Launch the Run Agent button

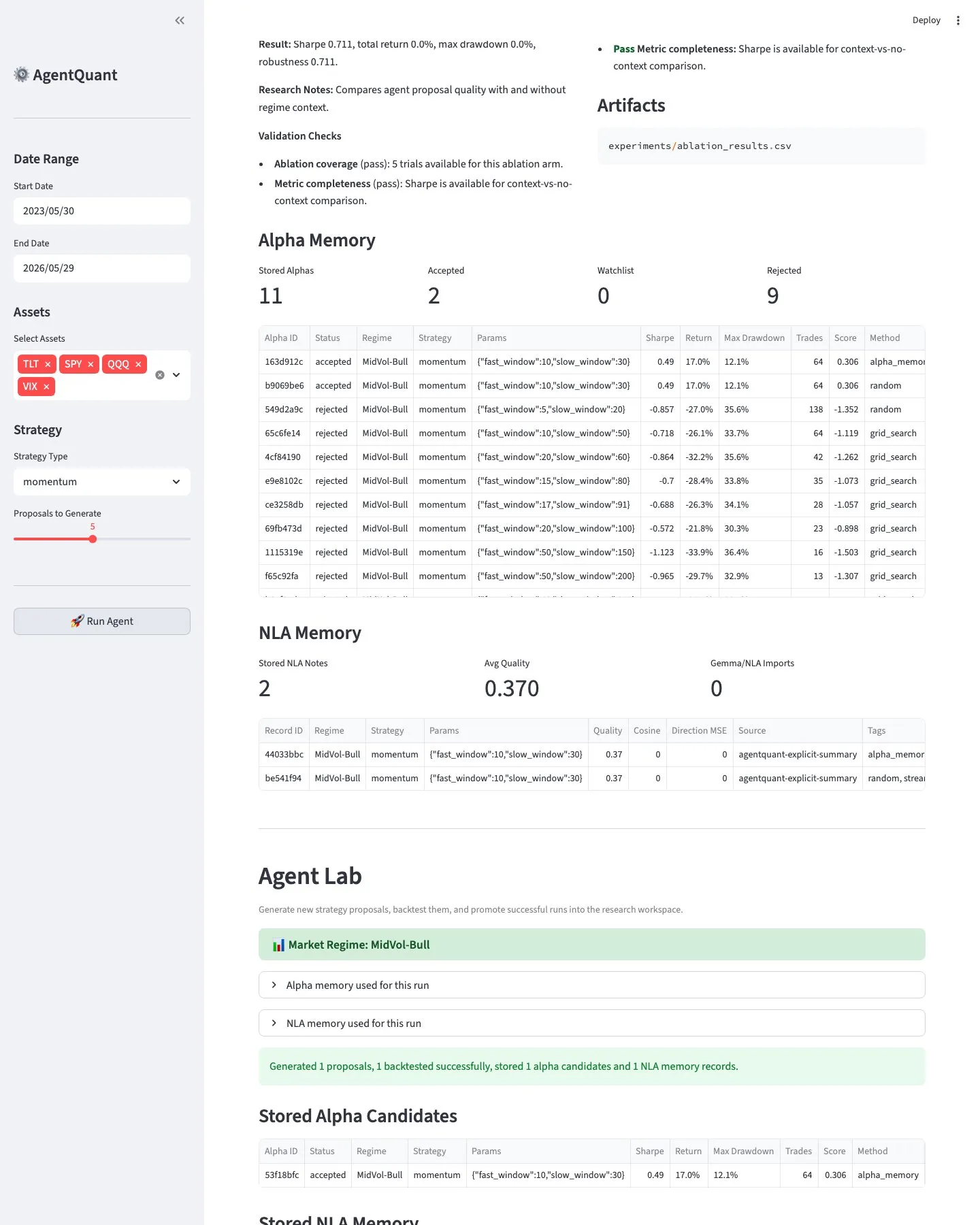click(x=102, y=621)
